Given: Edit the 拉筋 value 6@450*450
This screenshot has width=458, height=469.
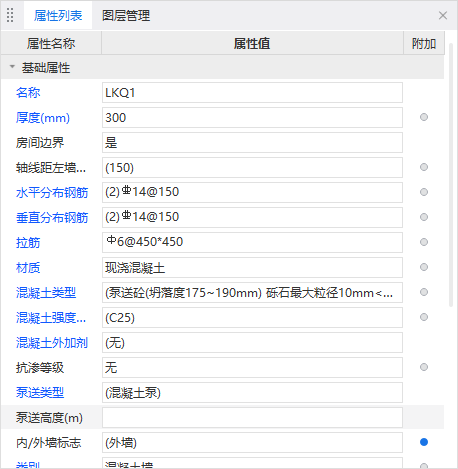Looking at the screenshot, I should click(252, 243).
